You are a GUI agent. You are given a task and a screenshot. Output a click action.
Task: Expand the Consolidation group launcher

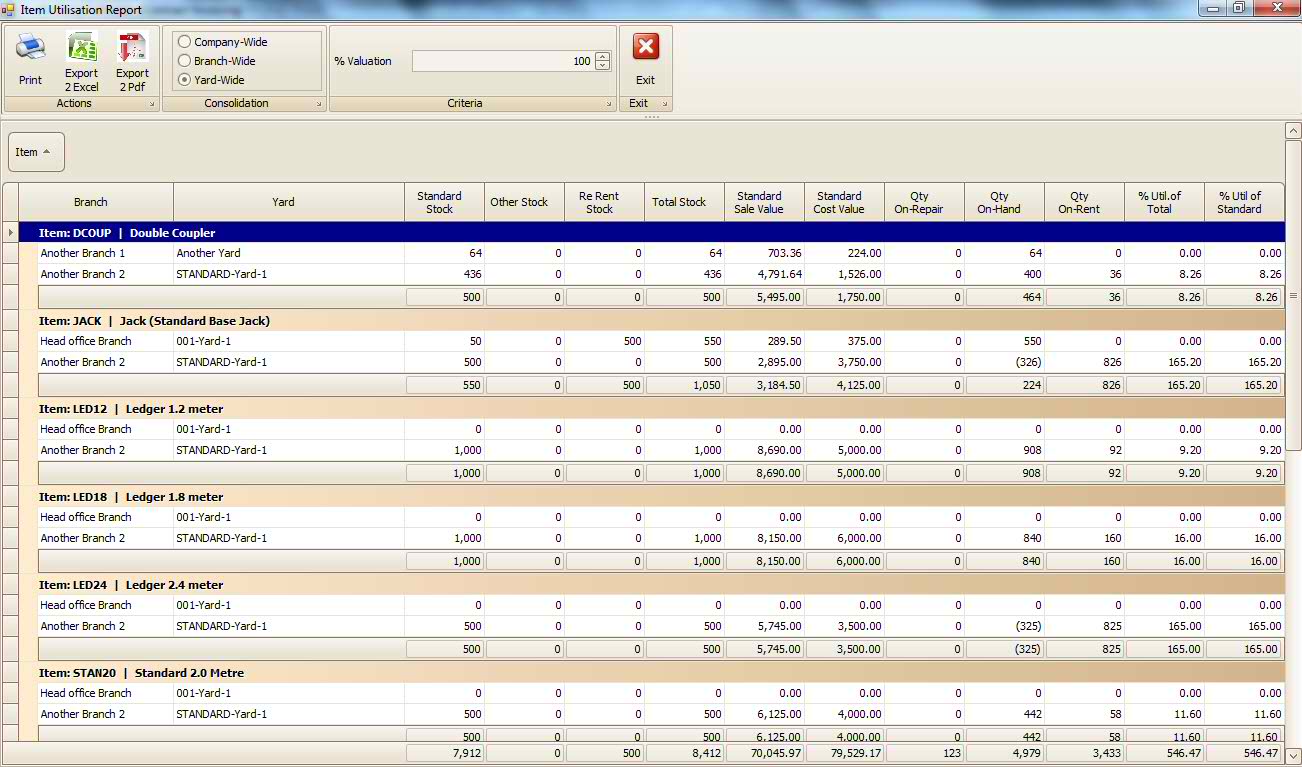[x=319, y=104]
